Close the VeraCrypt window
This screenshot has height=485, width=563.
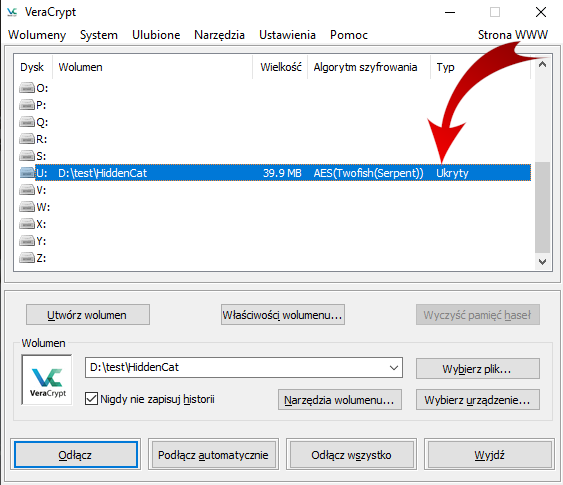541,12
